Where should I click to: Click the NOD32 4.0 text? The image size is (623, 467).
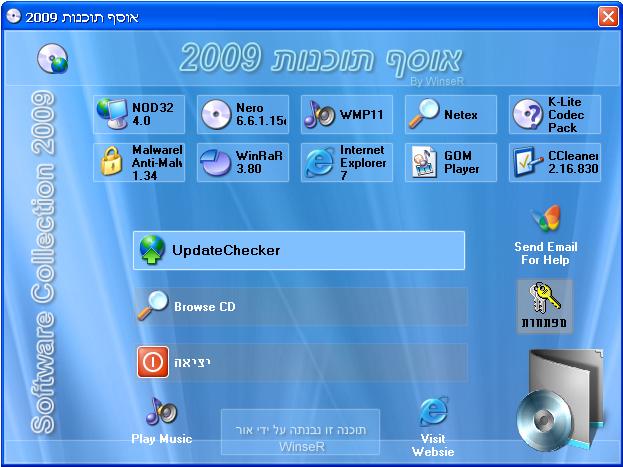(x=153, y=114)
